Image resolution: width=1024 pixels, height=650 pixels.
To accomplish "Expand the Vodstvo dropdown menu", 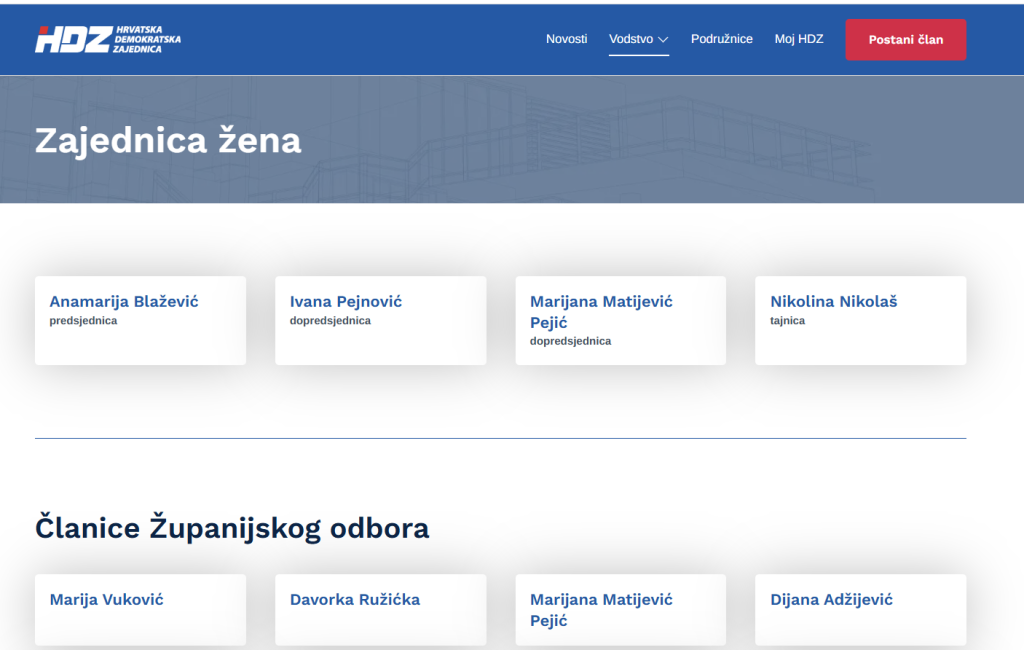I will 639,39.
